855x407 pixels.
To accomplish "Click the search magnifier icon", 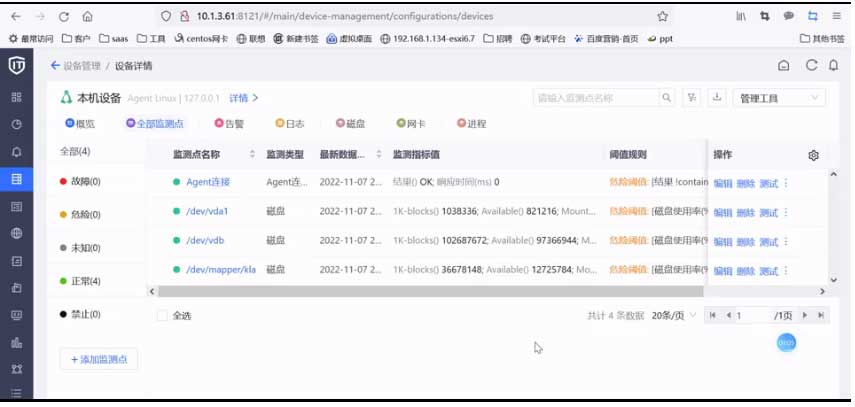I will click(666, 98).
